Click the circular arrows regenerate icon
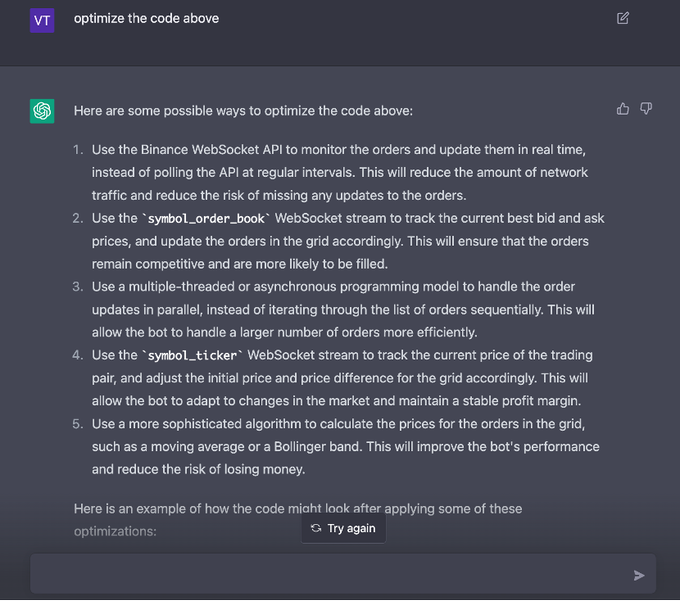 [x=316, y=528]
